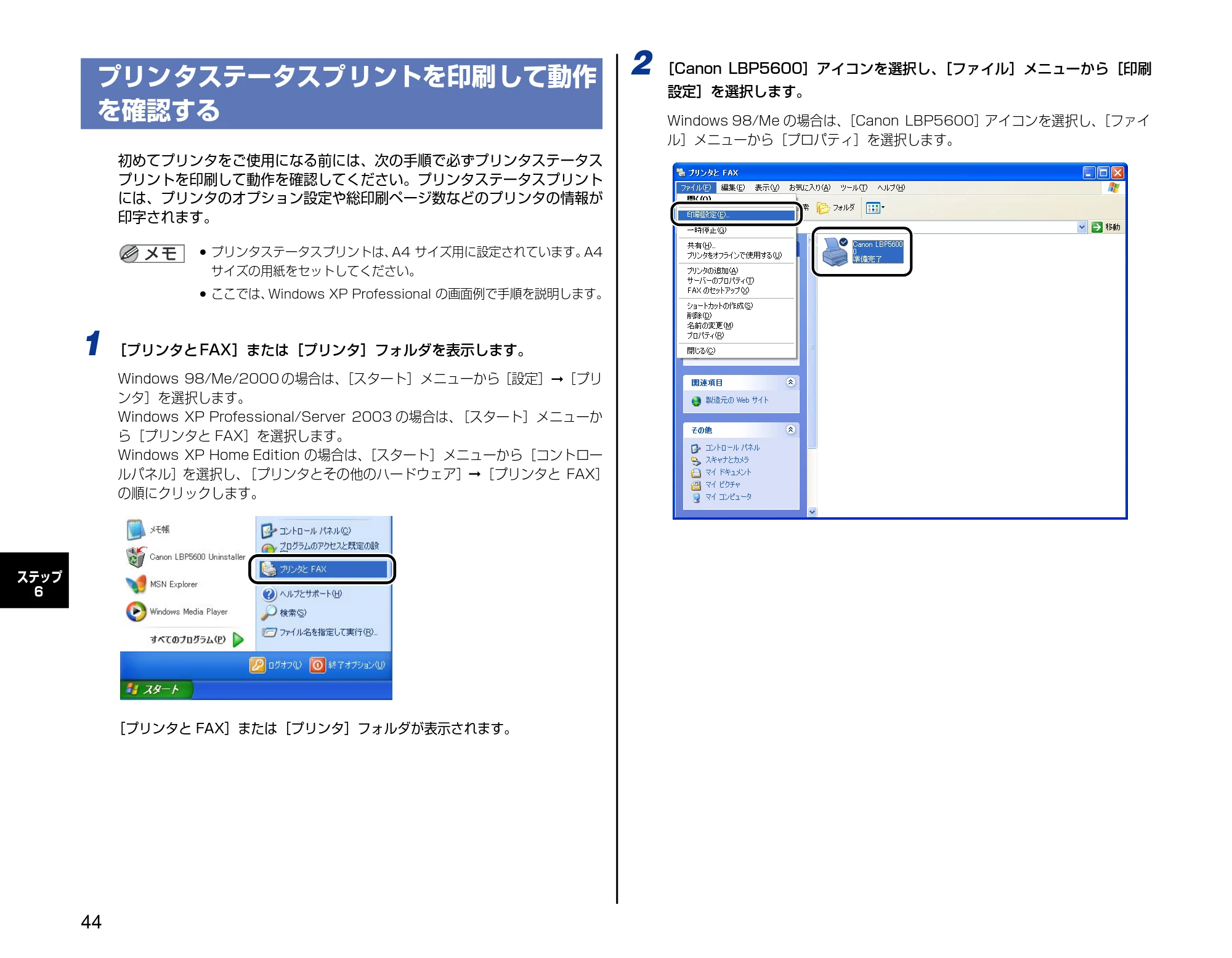Screen dimensions: 1232x958
Task: Select 一時停止(G) in the File menu
Action: coord(736,230)
